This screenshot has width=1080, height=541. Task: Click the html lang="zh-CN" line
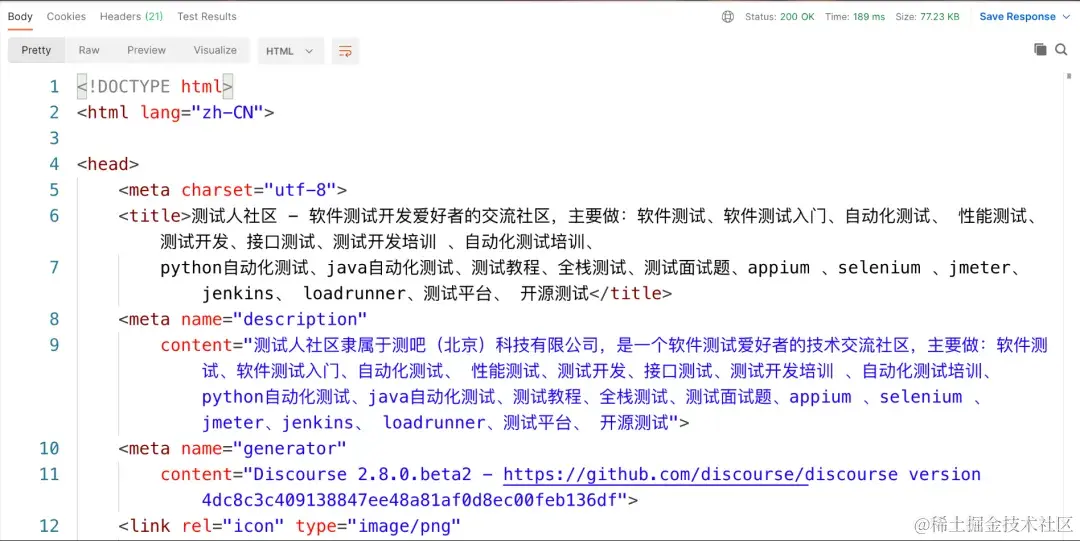click(176, 112)
